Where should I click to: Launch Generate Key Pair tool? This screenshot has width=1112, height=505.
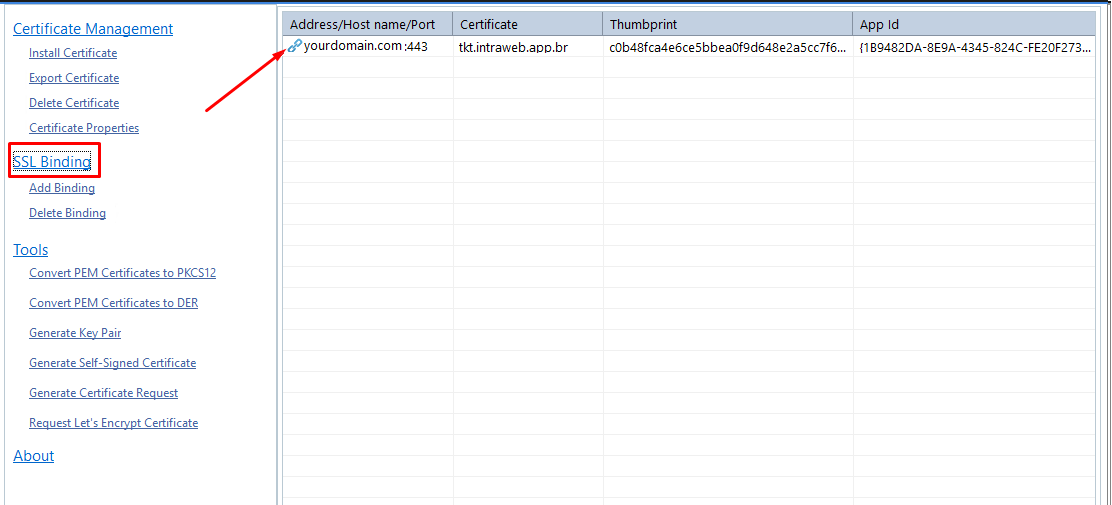pos(75,333)
